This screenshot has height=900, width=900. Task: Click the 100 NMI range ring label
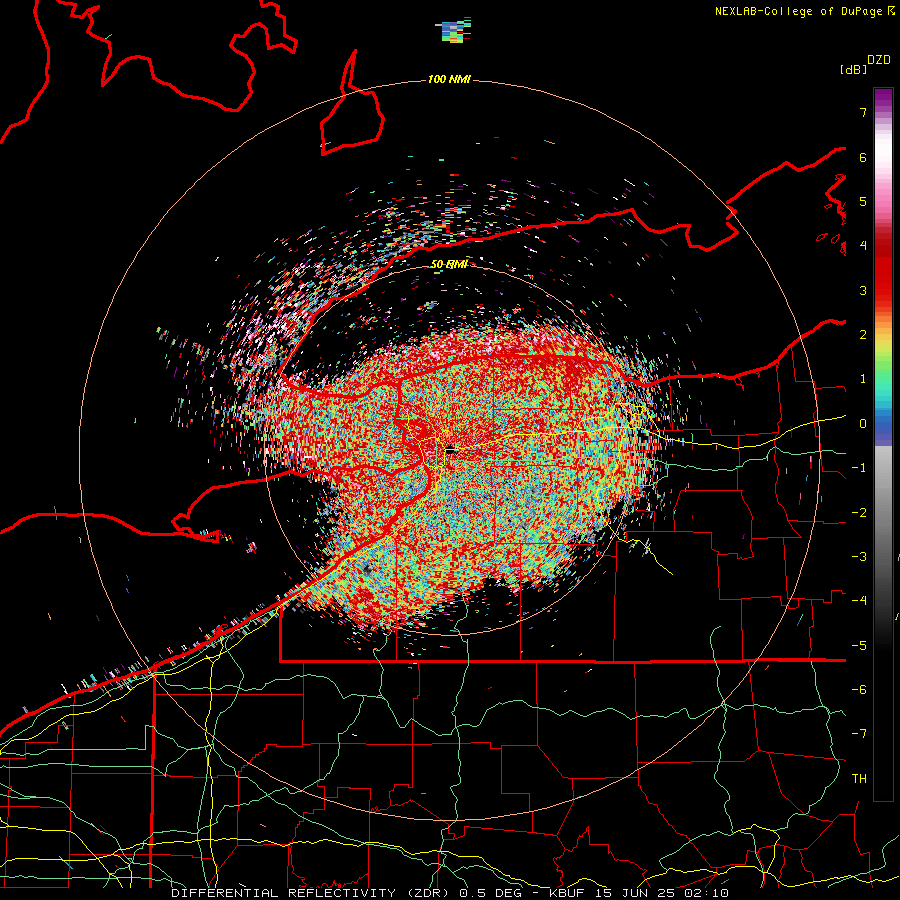(449, 79)
